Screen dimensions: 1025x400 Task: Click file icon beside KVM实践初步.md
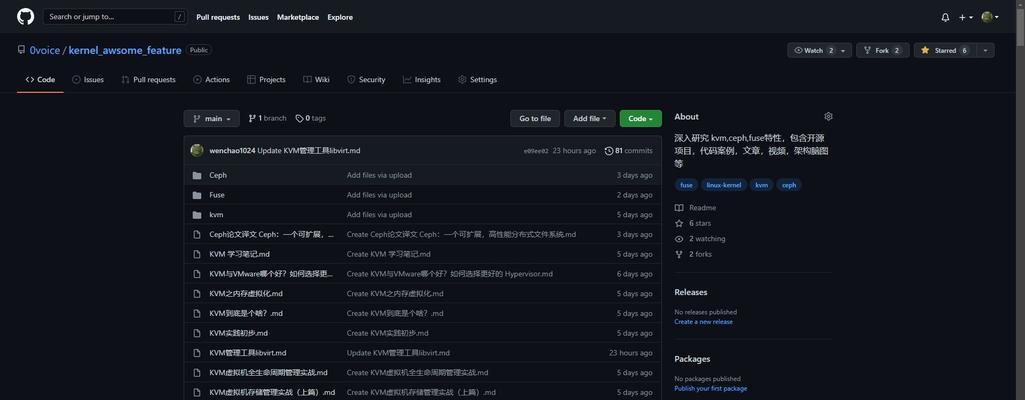(x=197, y=333)
